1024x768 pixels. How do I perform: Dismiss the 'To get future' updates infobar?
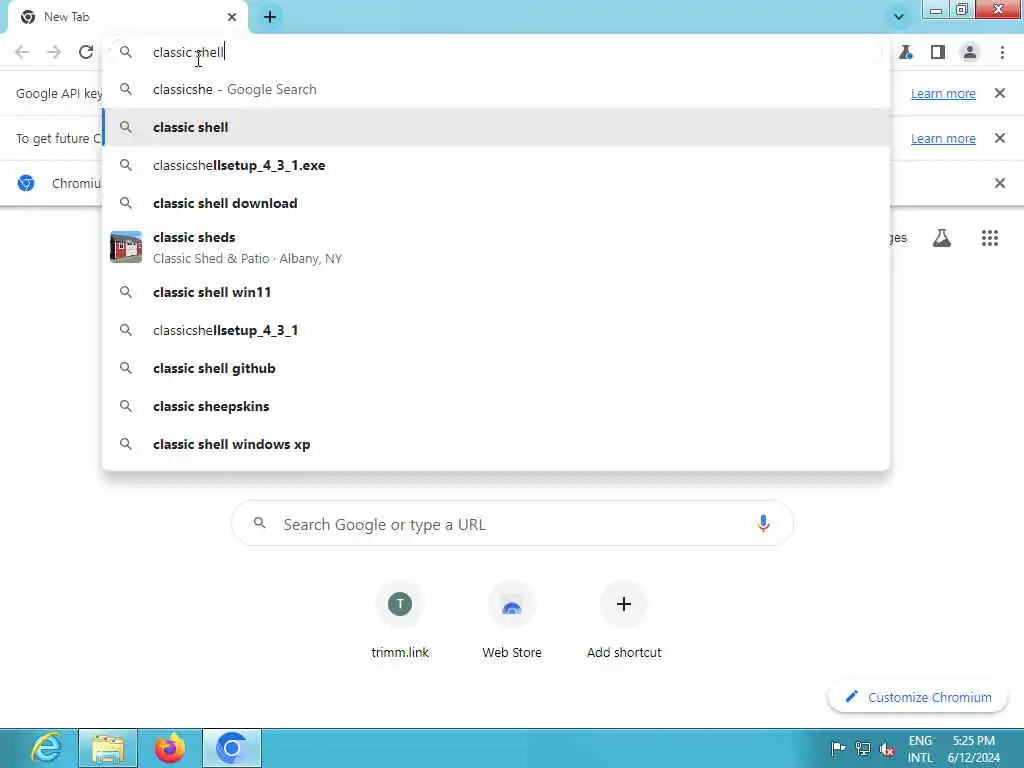(1000, 138)
